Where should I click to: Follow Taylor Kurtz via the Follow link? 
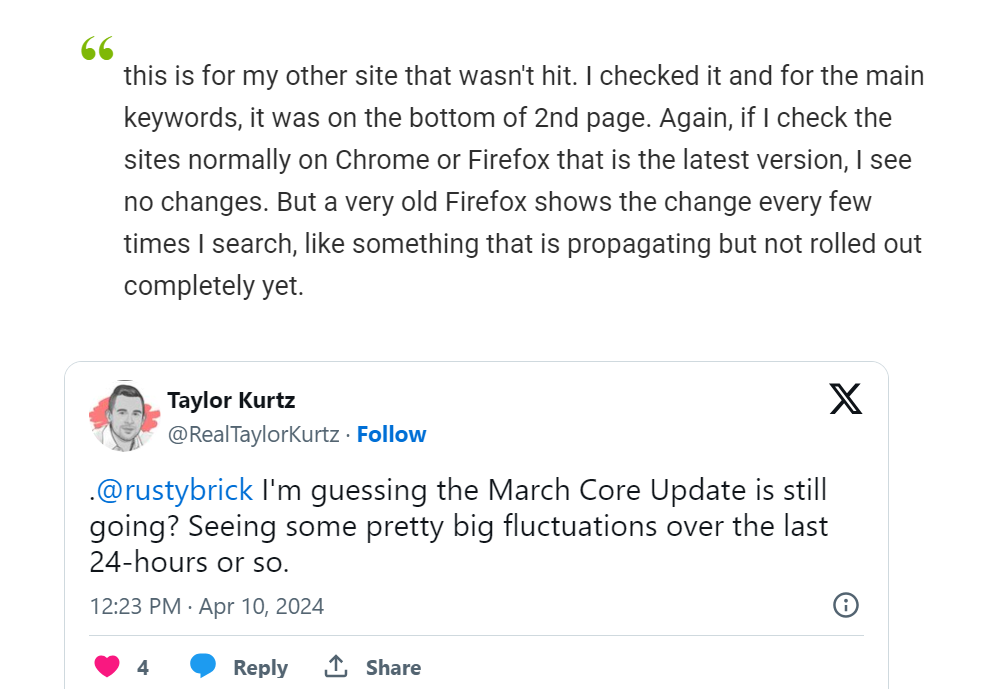coord(391,434)
